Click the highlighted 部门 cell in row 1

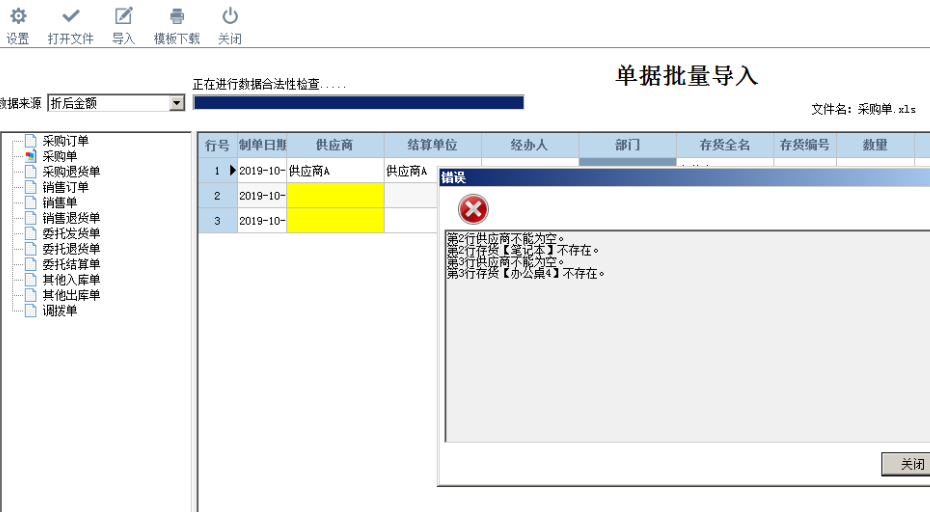click(628, 161)
